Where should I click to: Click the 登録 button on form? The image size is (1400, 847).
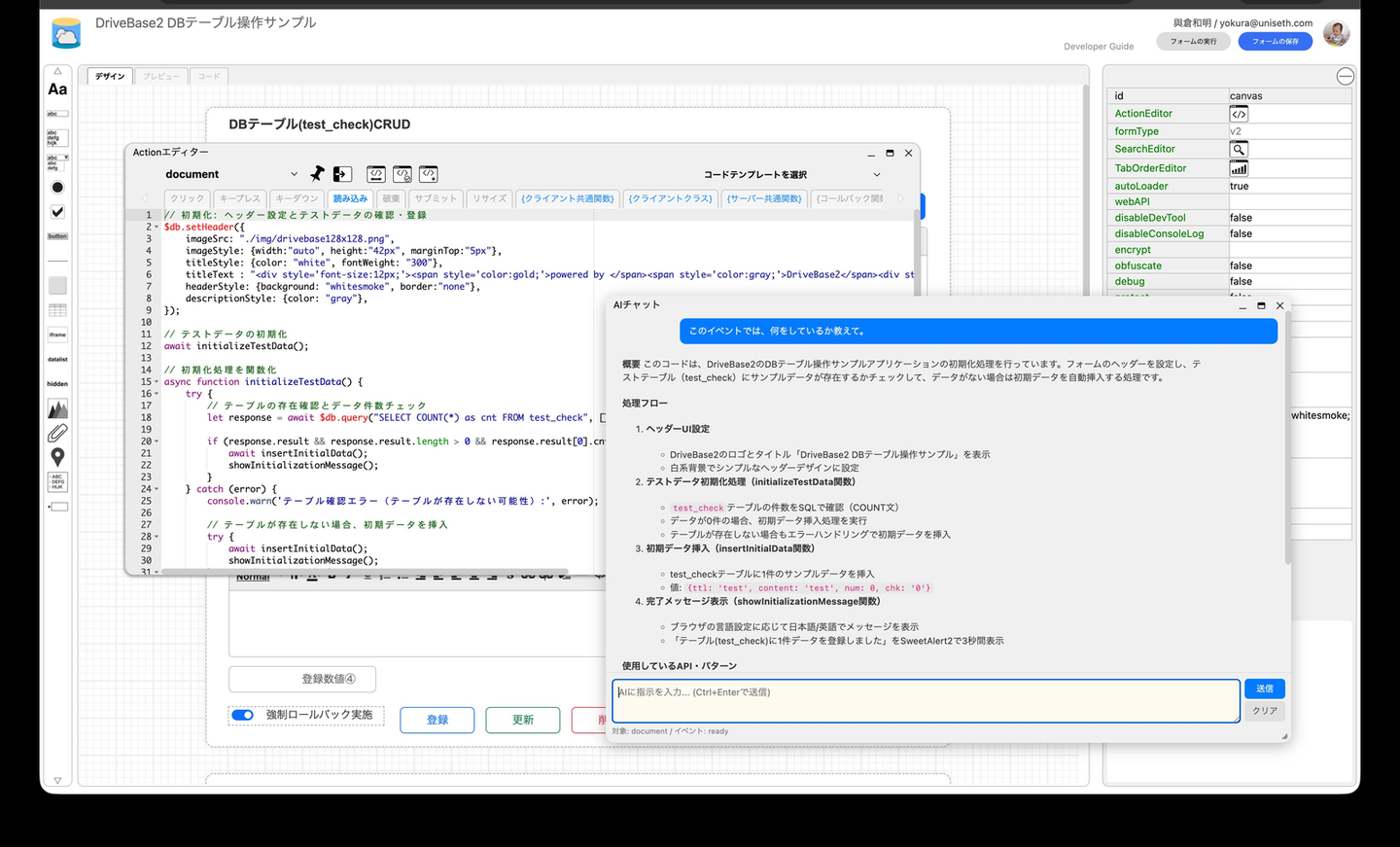(x=437, y=720)
